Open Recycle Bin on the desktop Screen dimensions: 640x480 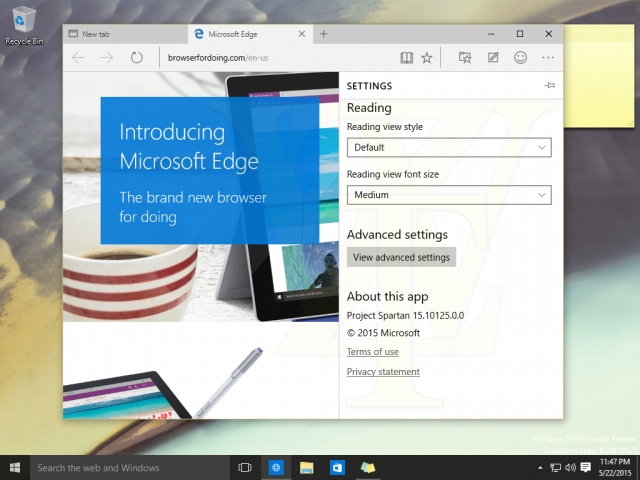(24, 25)
